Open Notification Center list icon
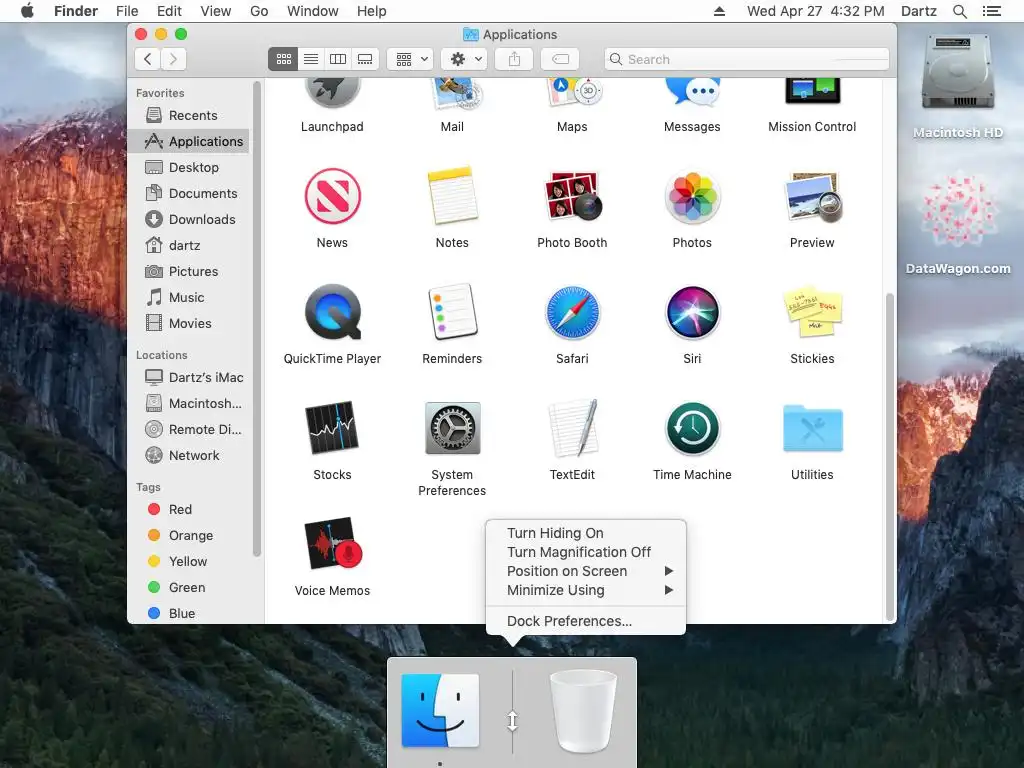This screenshot has width=1024, height=768. click(x=991, y=11)
